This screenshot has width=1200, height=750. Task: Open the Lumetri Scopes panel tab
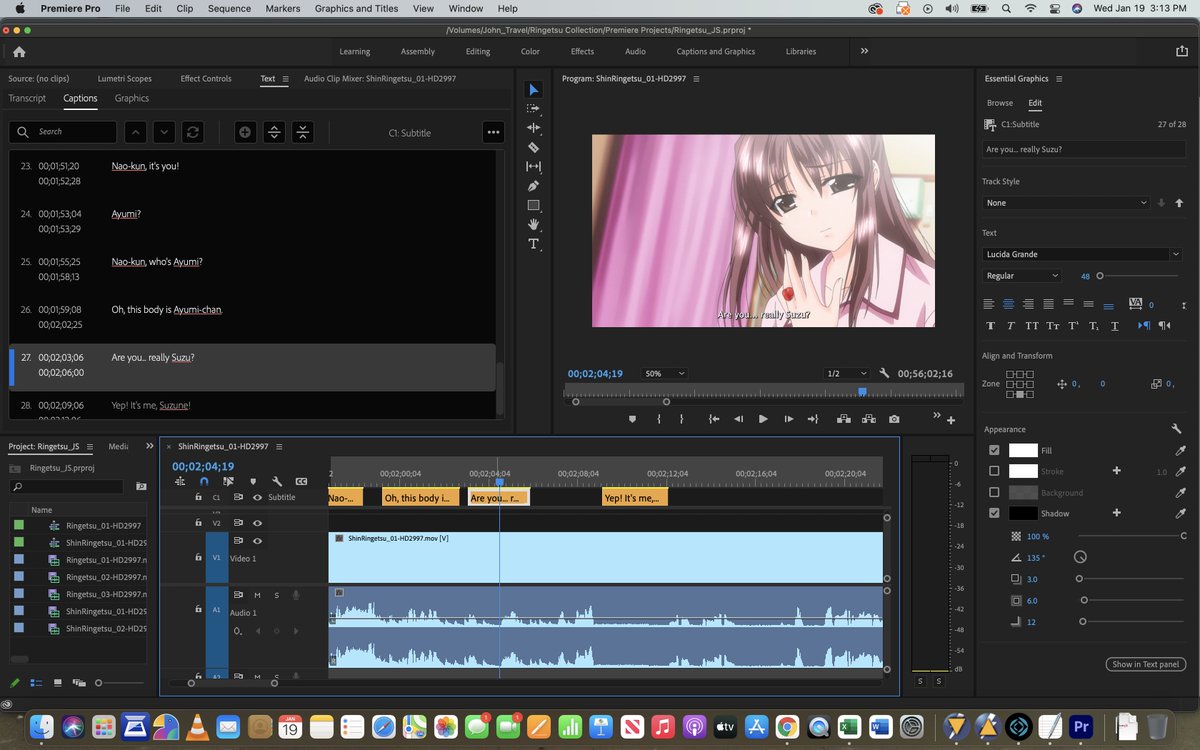[125, 78]
